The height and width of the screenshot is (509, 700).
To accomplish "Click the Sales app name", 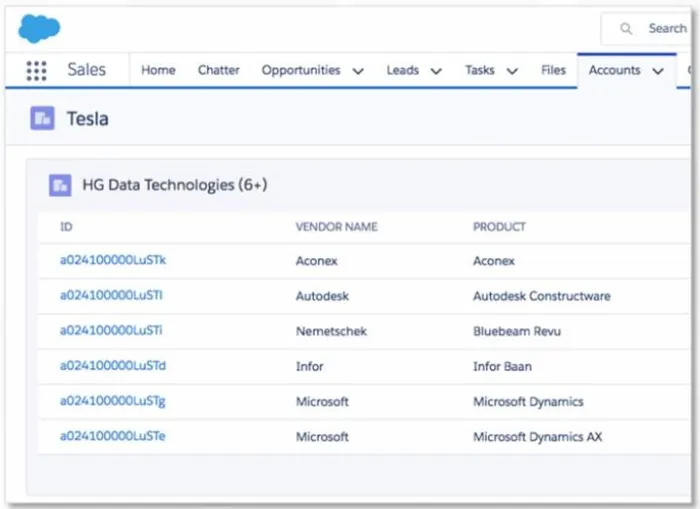I will [87, 70].
